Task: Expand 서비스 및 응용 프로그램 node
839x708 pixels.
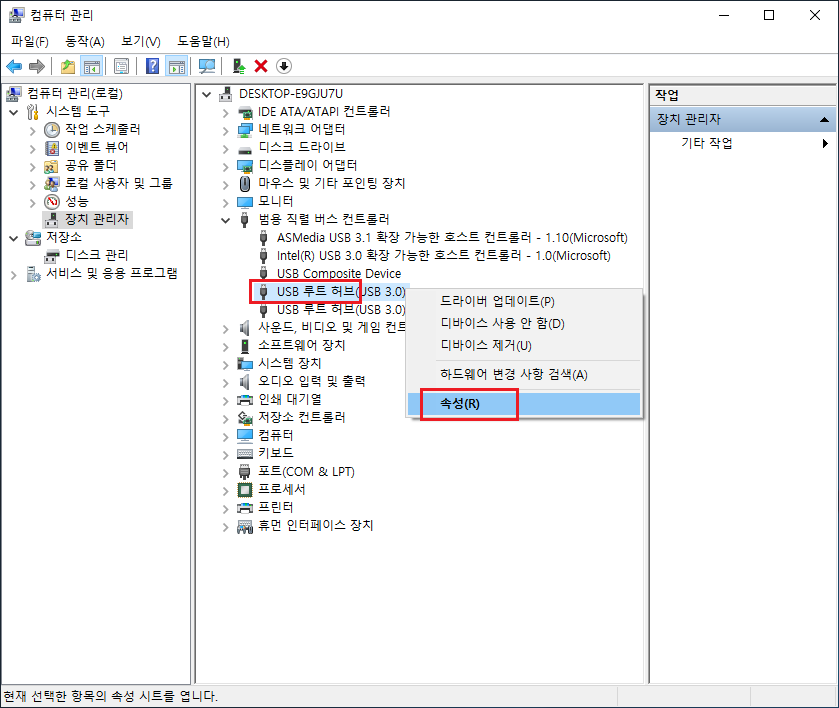Action: (x=14, y=275)
